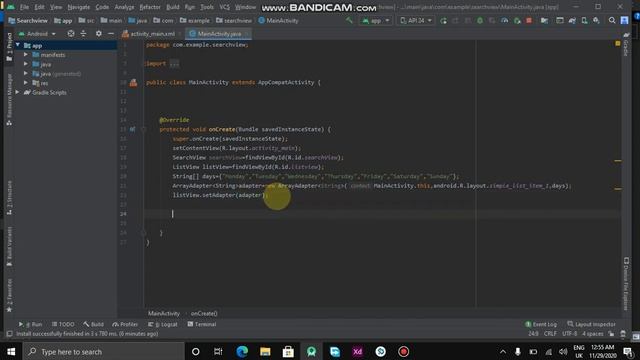The height and width of the screenshot is (360, 640).
Task: Expand the java (generated) folder arrow
Action: [26, 73]
